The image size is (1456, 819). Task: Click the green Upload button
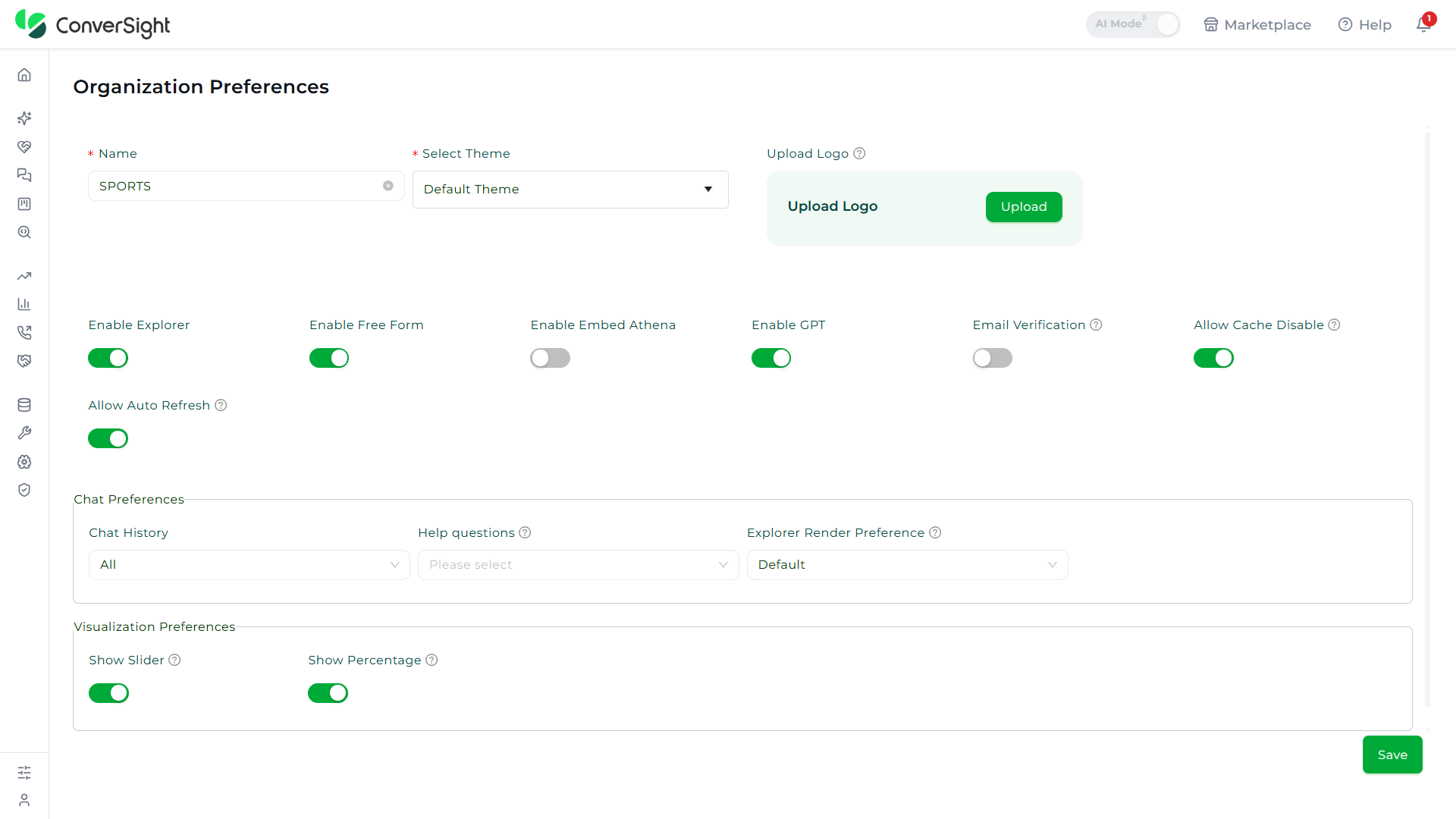[x=1024, y=207]
